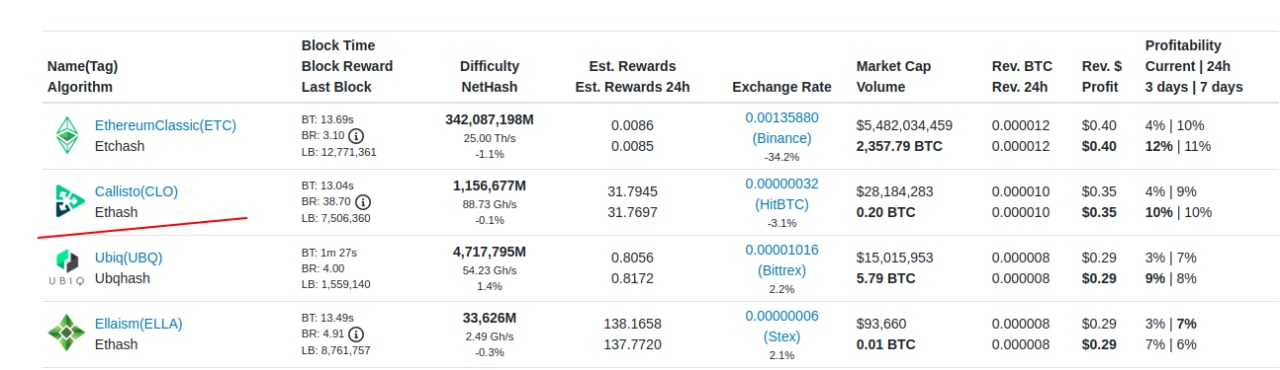Click the Difficulty column header
Viewport: 1280px width, 370px height.
(489, 66)
